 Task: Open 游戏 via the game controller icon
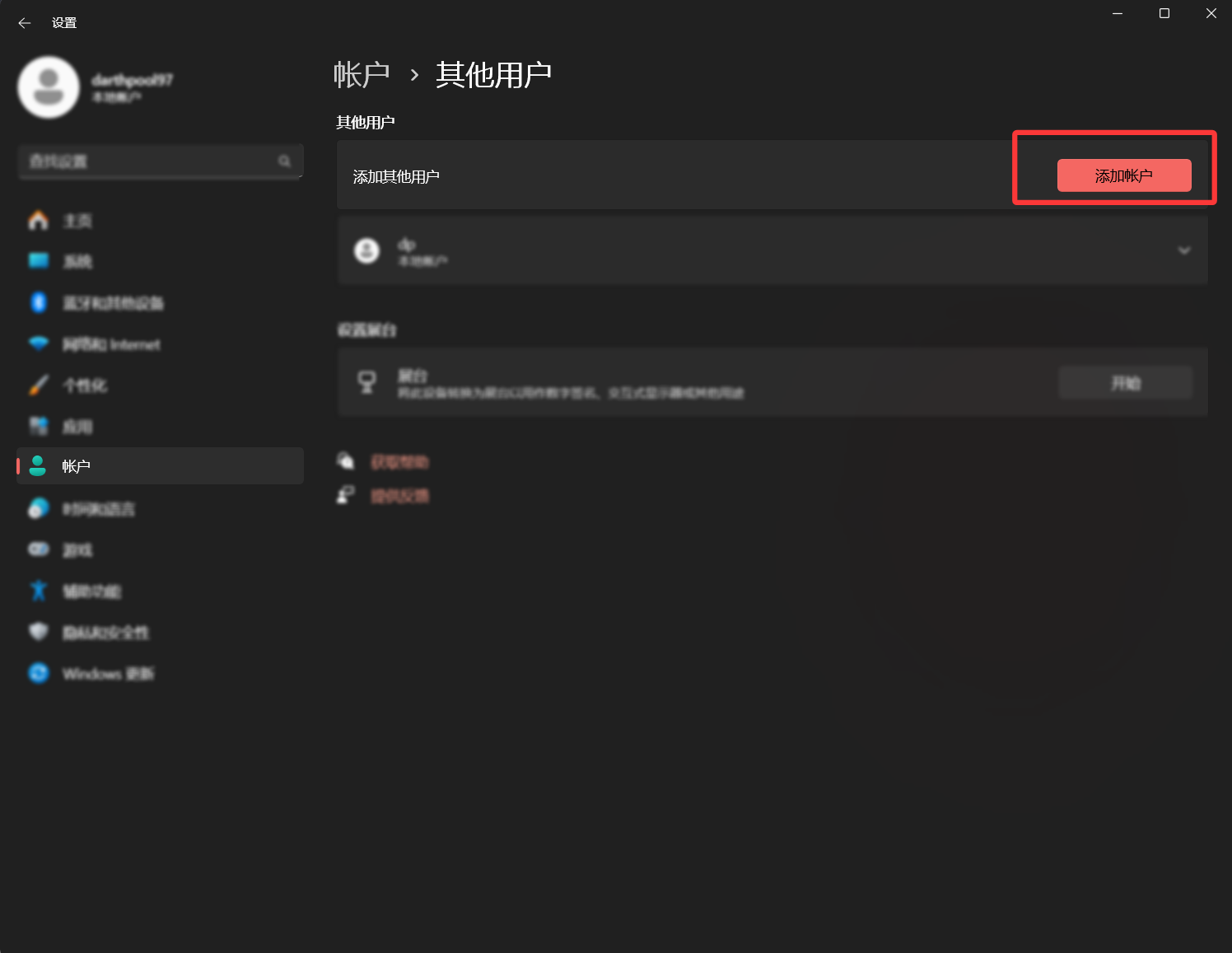pyautogui.click(x=38, y=549)
